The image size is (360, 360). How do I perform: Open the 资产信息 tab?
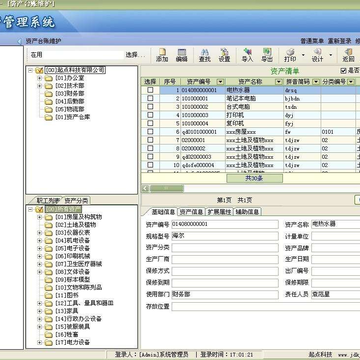[x=191, y=211]
